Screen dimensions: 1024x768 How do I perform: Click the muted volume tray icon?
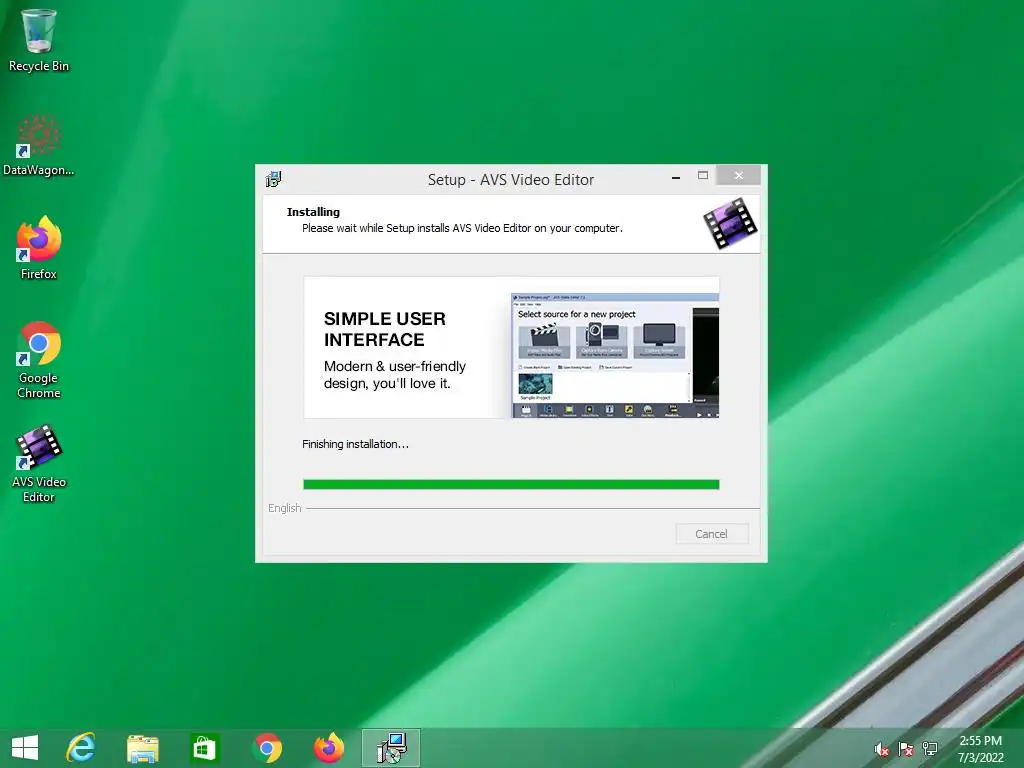881,749
